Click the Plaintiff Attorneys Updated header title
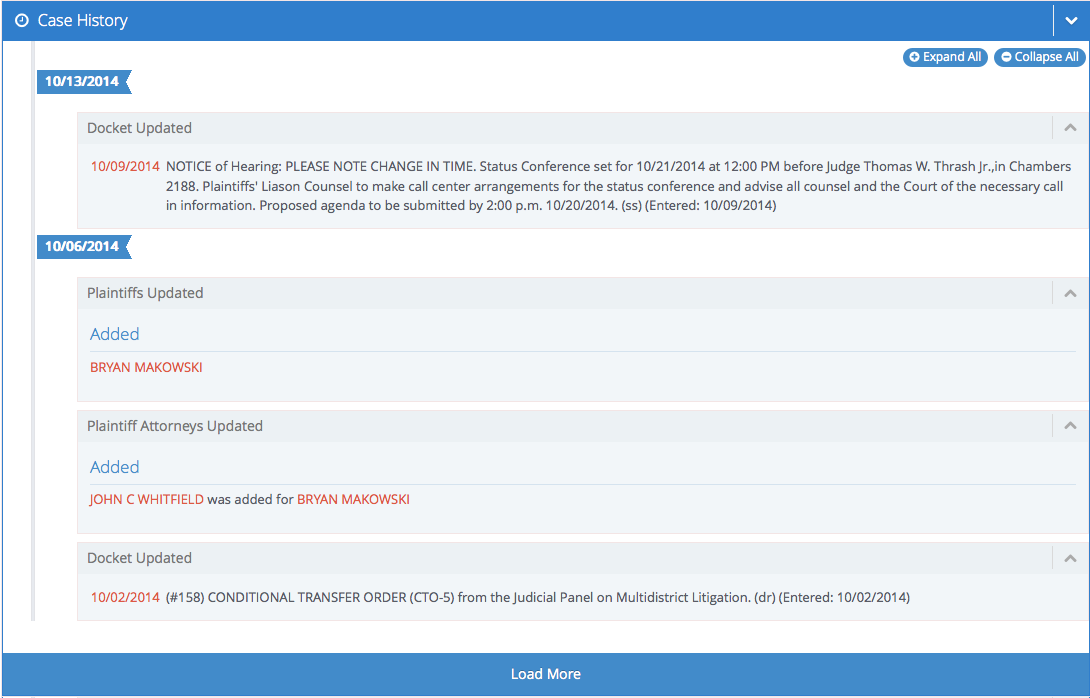Image resolution: width=1090 pixels, height=698 pixels. pyautogui.click(x=175, y=426)
